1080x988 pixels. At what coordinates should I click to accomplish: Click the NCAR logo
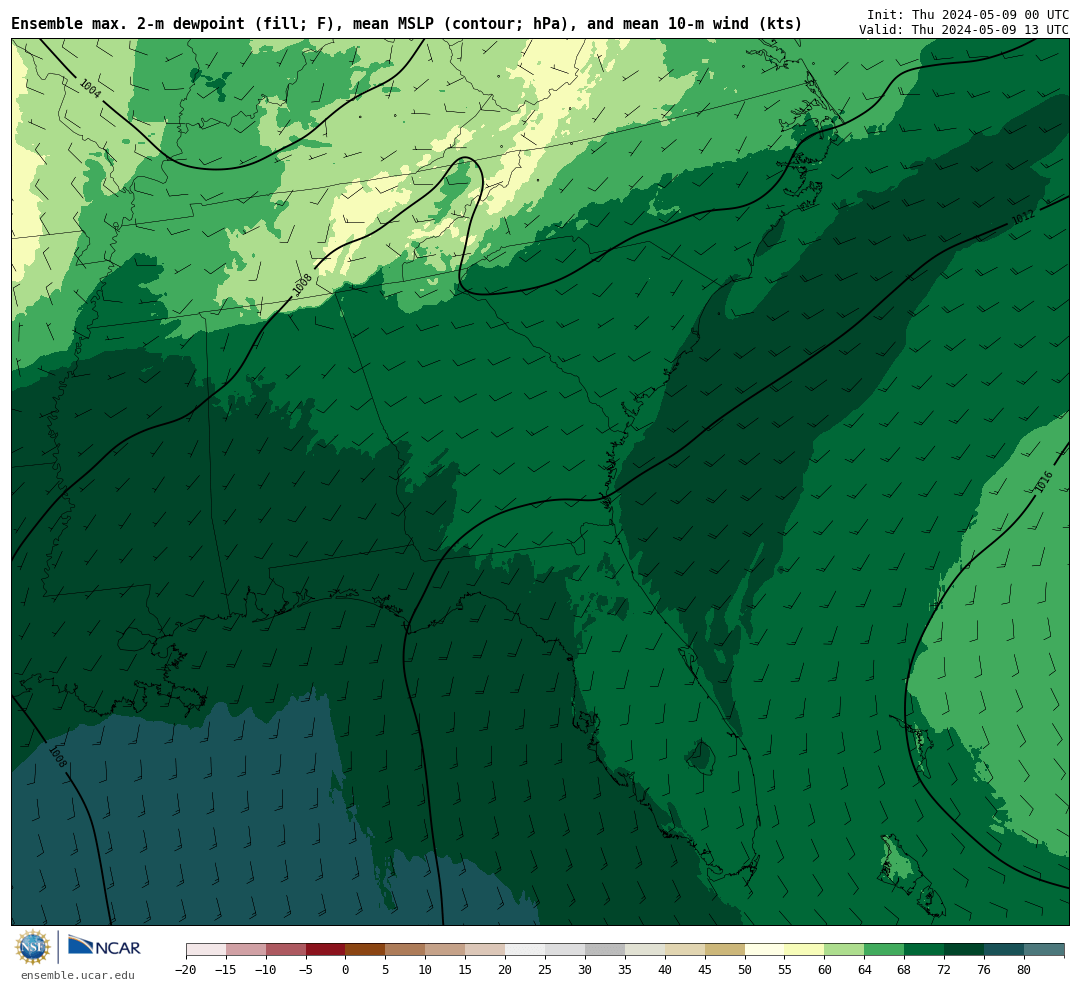[104, 945]
